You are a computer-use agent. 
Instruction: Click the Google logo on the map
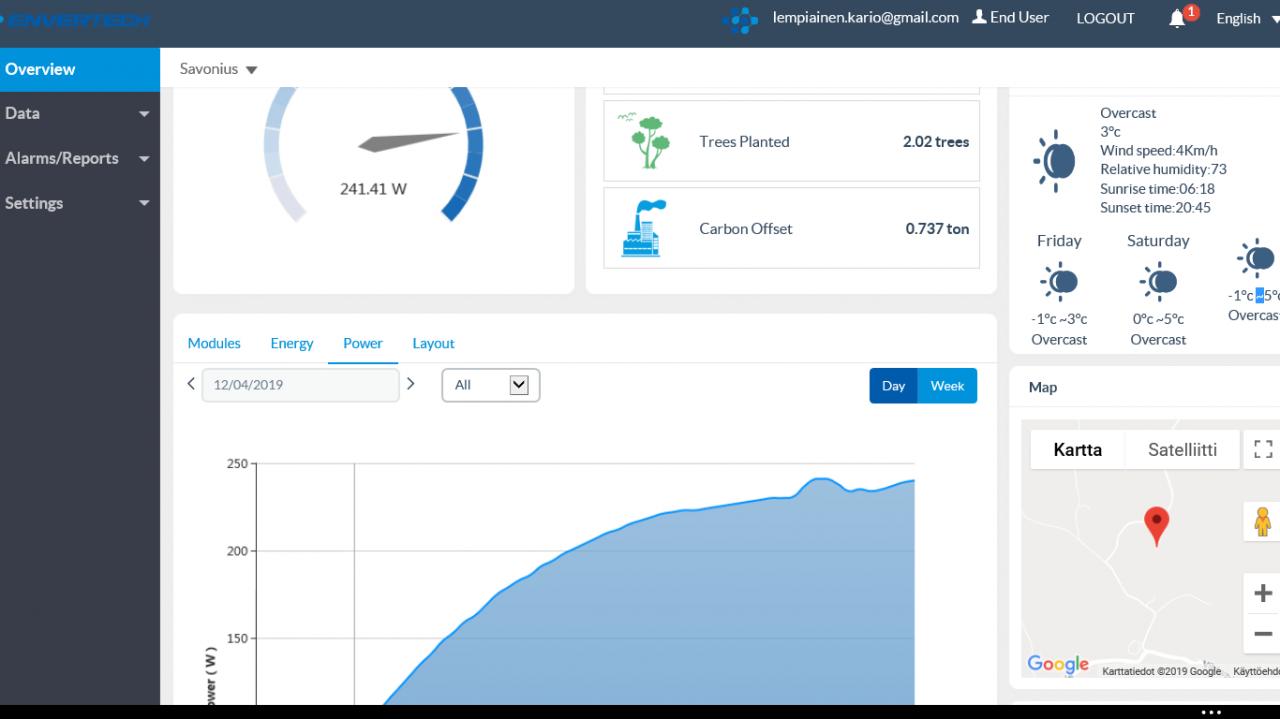[1058, 665]
